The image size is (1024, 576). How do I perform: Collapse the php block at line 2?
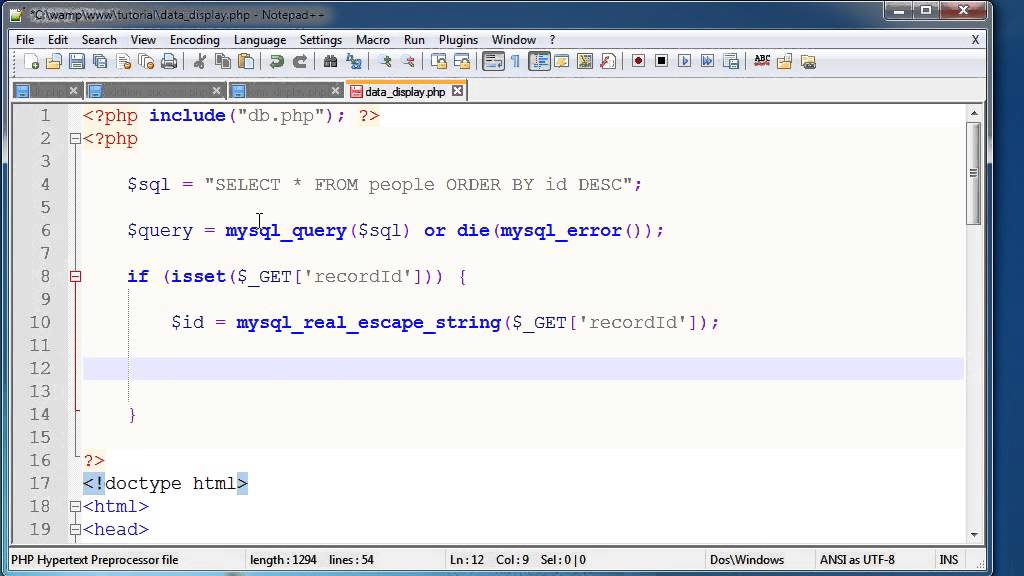click(75, 138)
